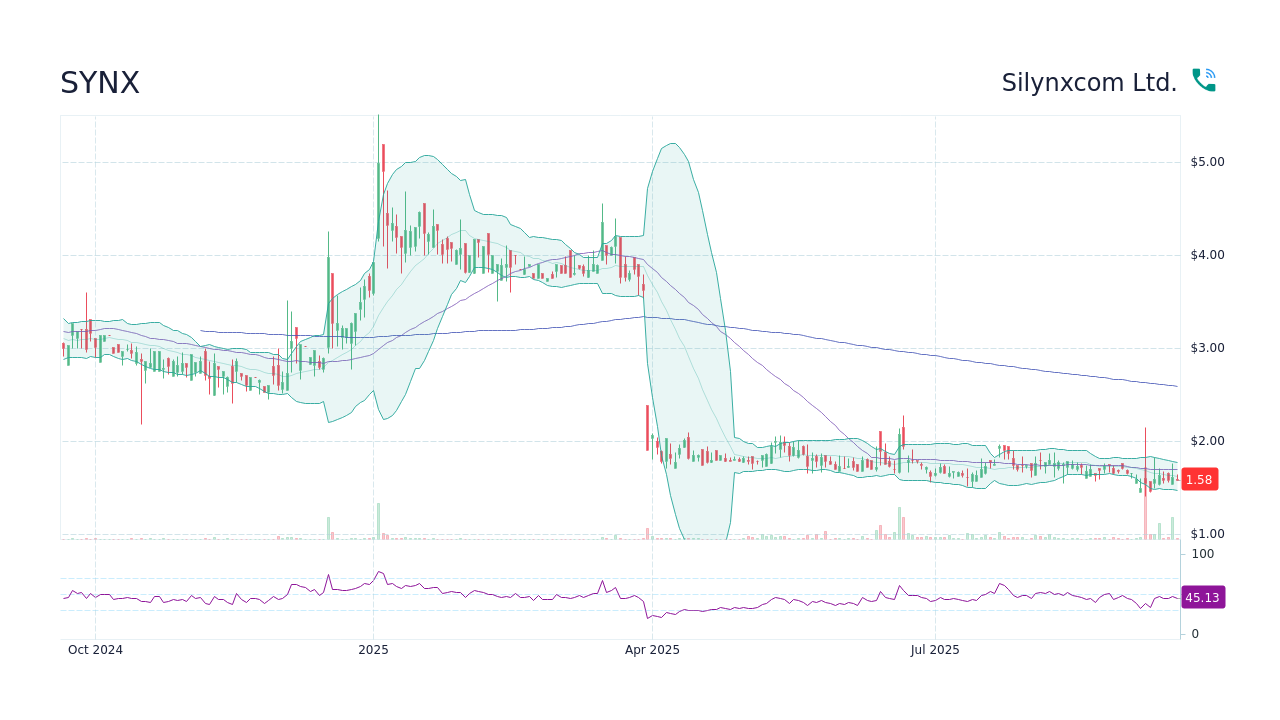Viewport: 1280px width, 720px height.
Task: Click the SYNX ticker symbol heading
Action: [100, 82]
